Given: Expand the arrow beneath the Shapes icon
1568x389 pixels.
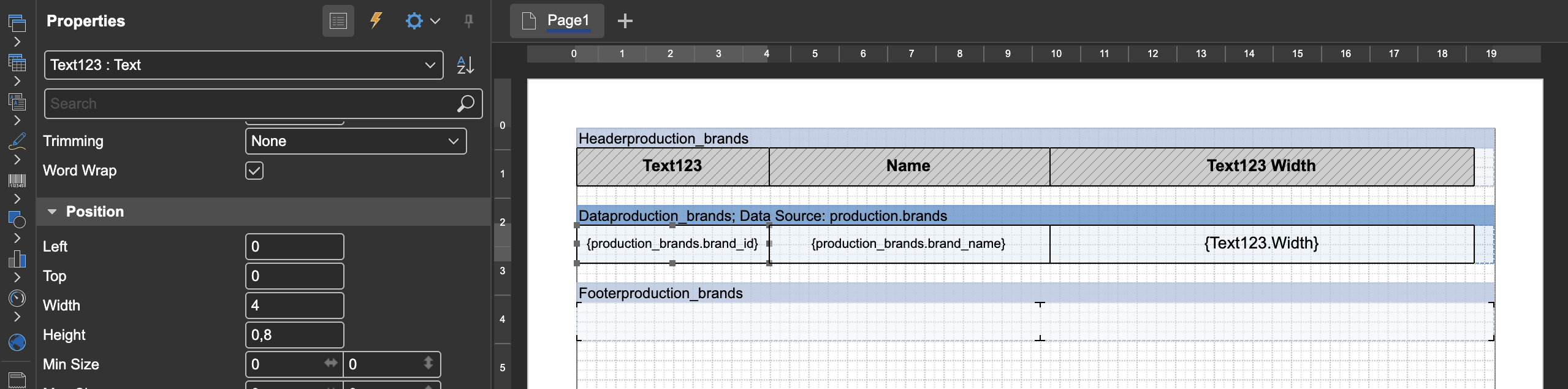Looking at the screenshot, I should coord(17,238).
